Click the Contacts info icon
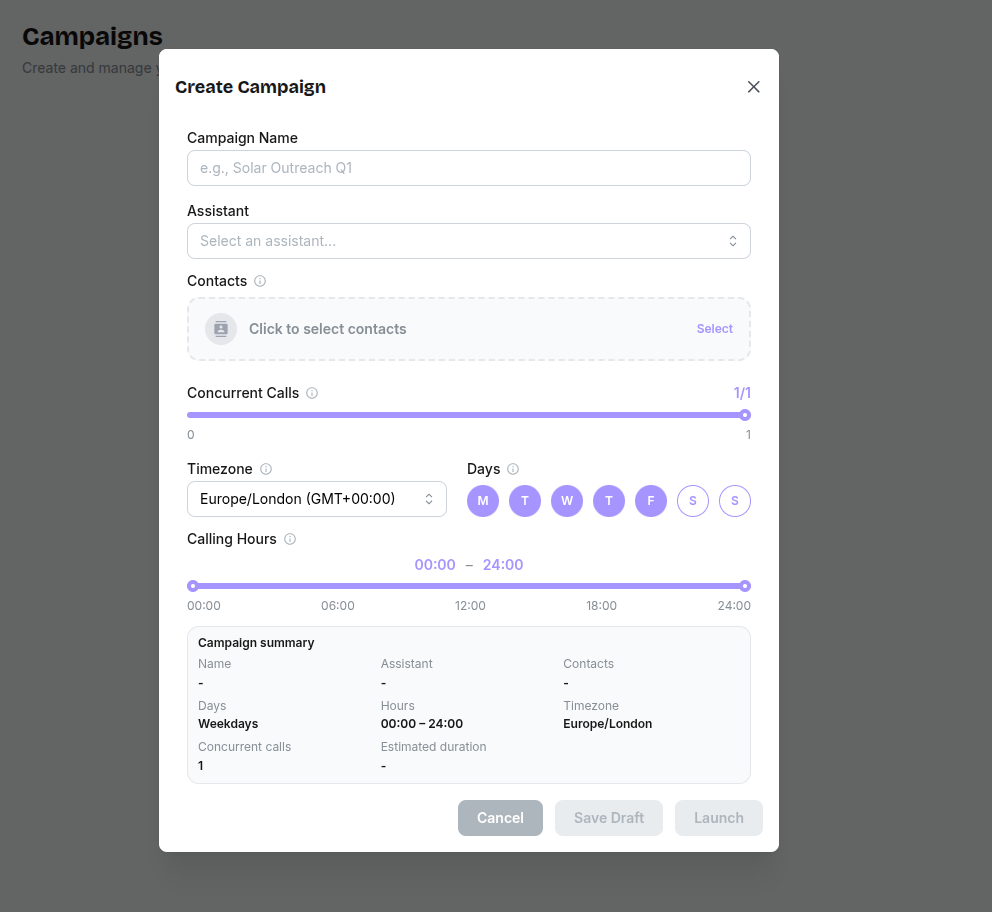 point(260,281)
